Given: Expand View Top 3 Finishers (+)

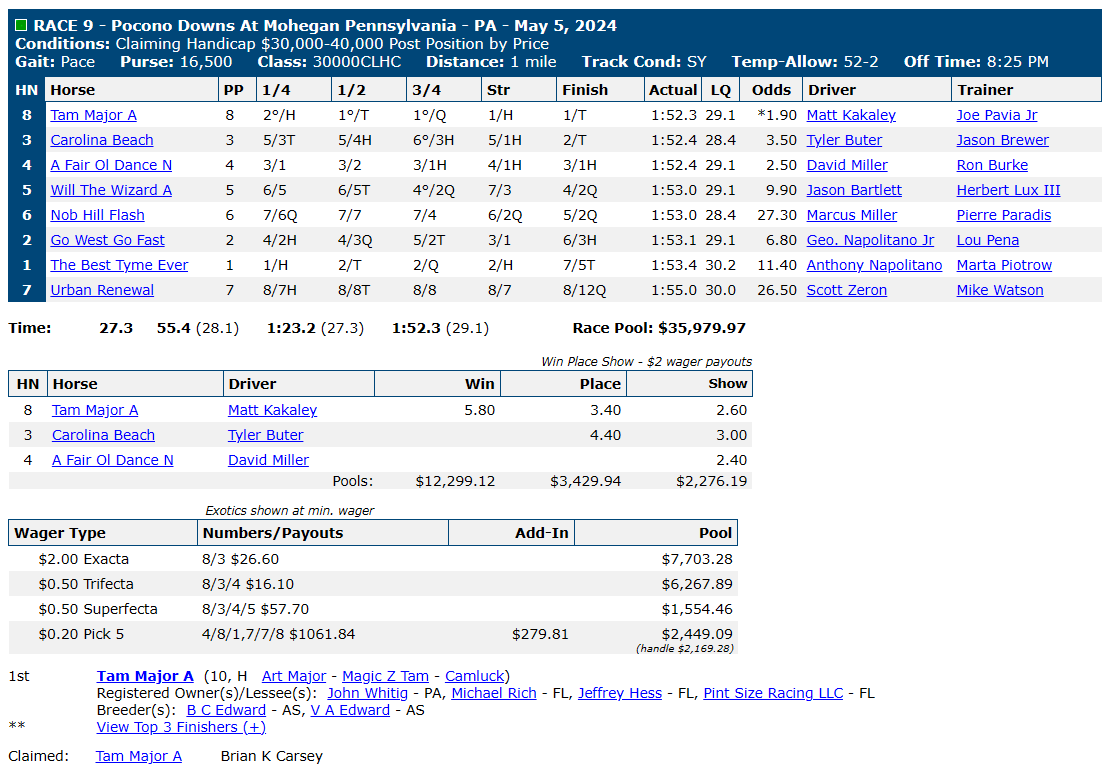Looking at the screenshot, I should coord(181,727).
